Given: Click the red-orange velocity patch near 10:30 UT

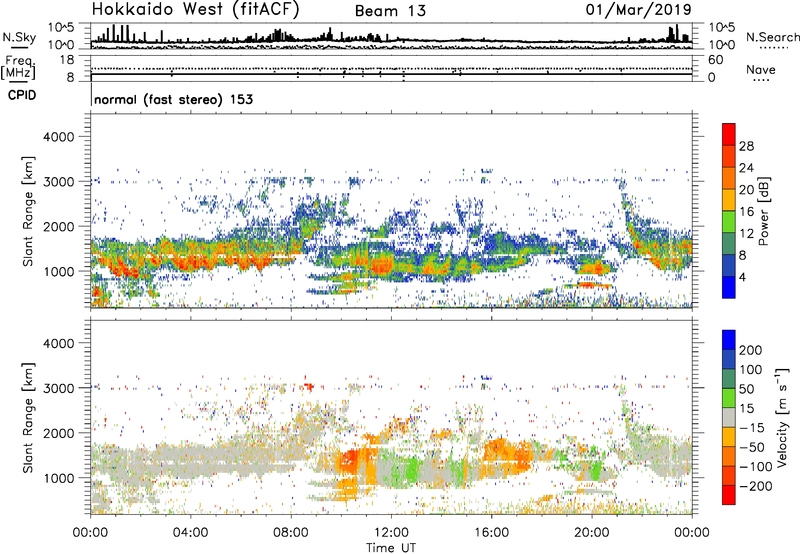Looking at the screenshot, I should [350, 460].
